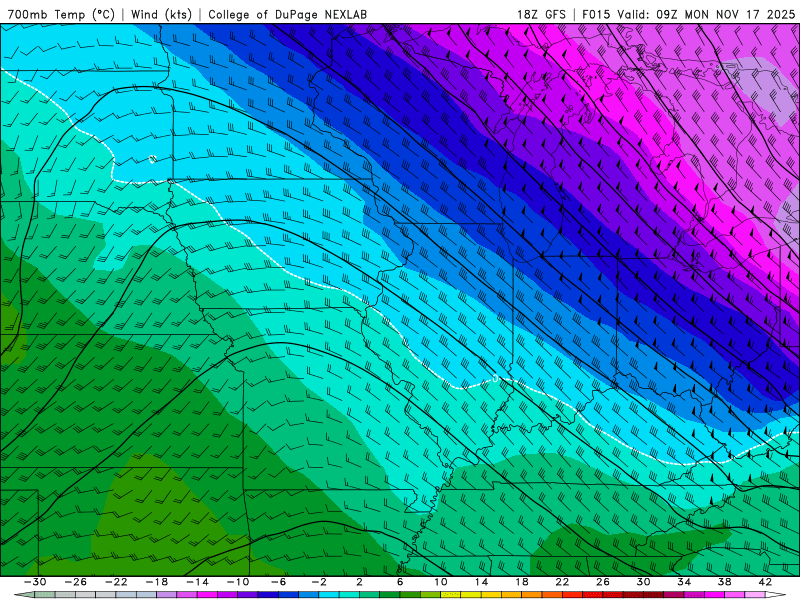
Task: Click the 'Valid: 09Z MON NOV 17 2025' text
Action: tap(706, 14)
